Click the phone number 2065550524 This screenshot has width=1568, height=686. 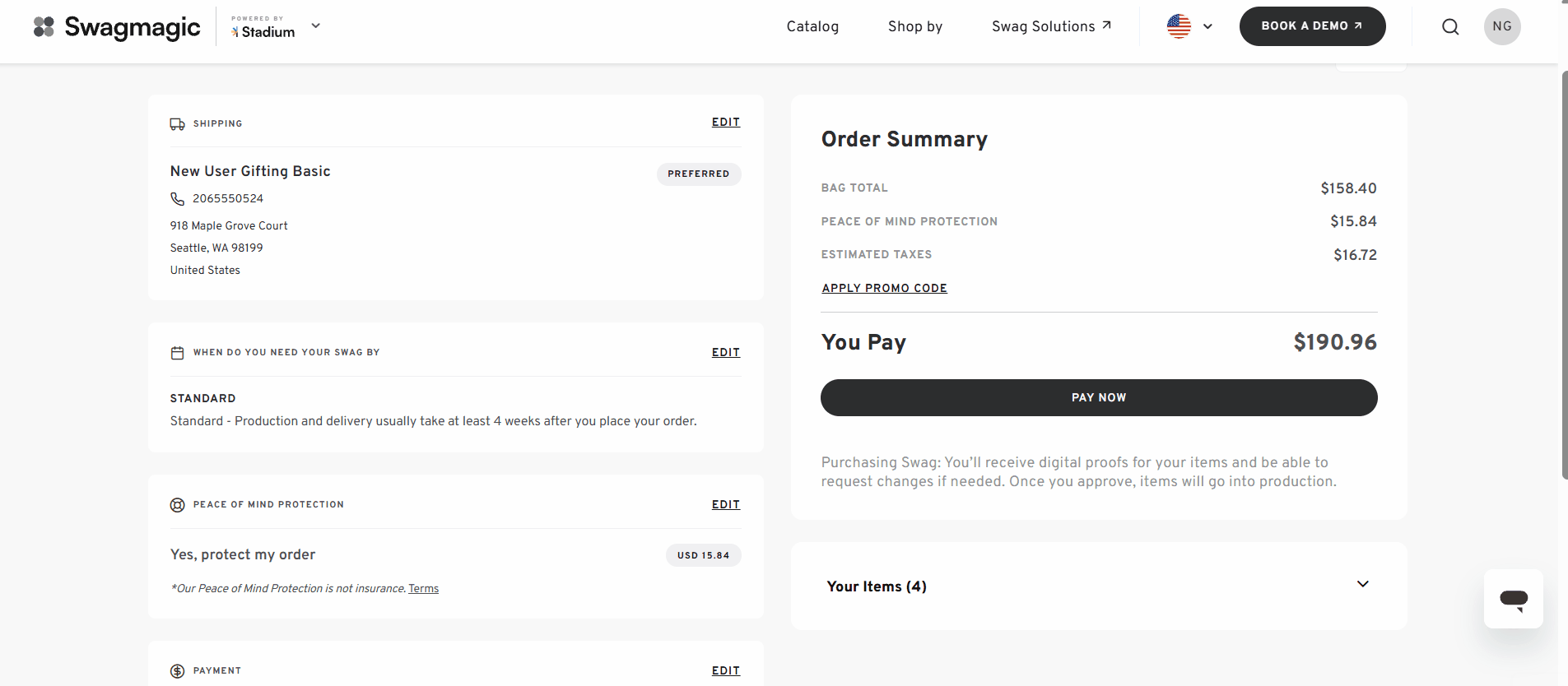point(228,199)
